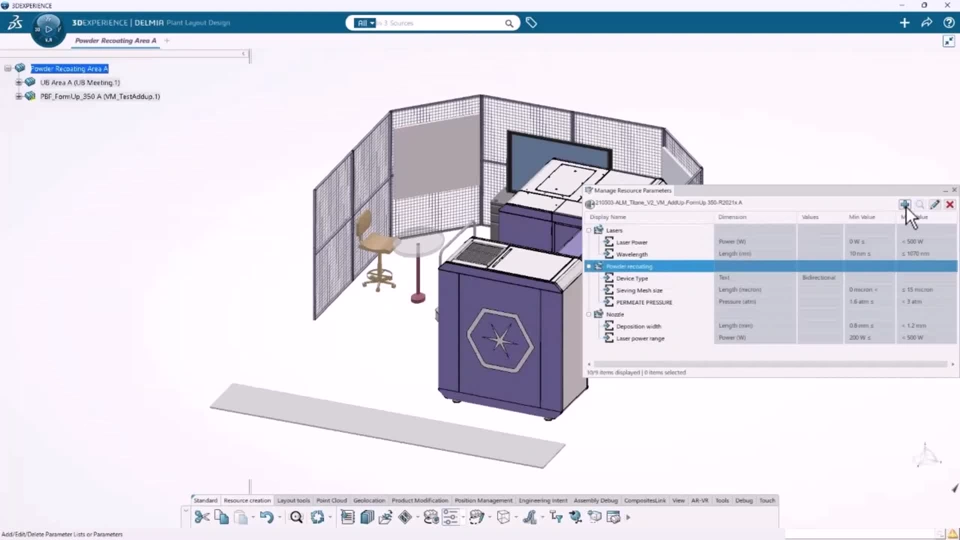
Task: Click the red X delete icon in panel
Action: 950,204
